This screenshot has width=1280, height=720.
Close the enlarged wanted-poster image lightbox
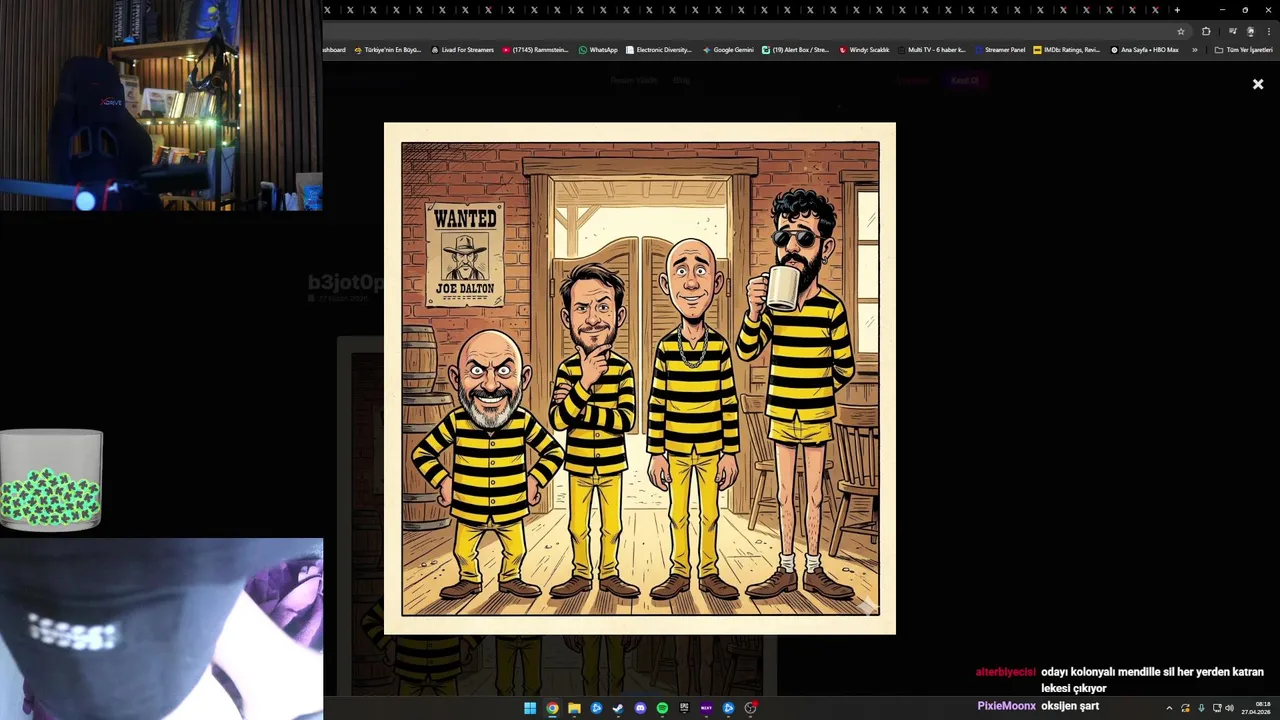tap(1258, 84)
